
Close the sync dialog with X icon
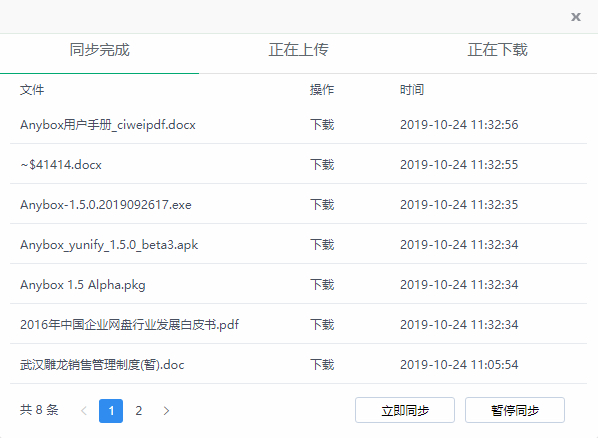575,17
